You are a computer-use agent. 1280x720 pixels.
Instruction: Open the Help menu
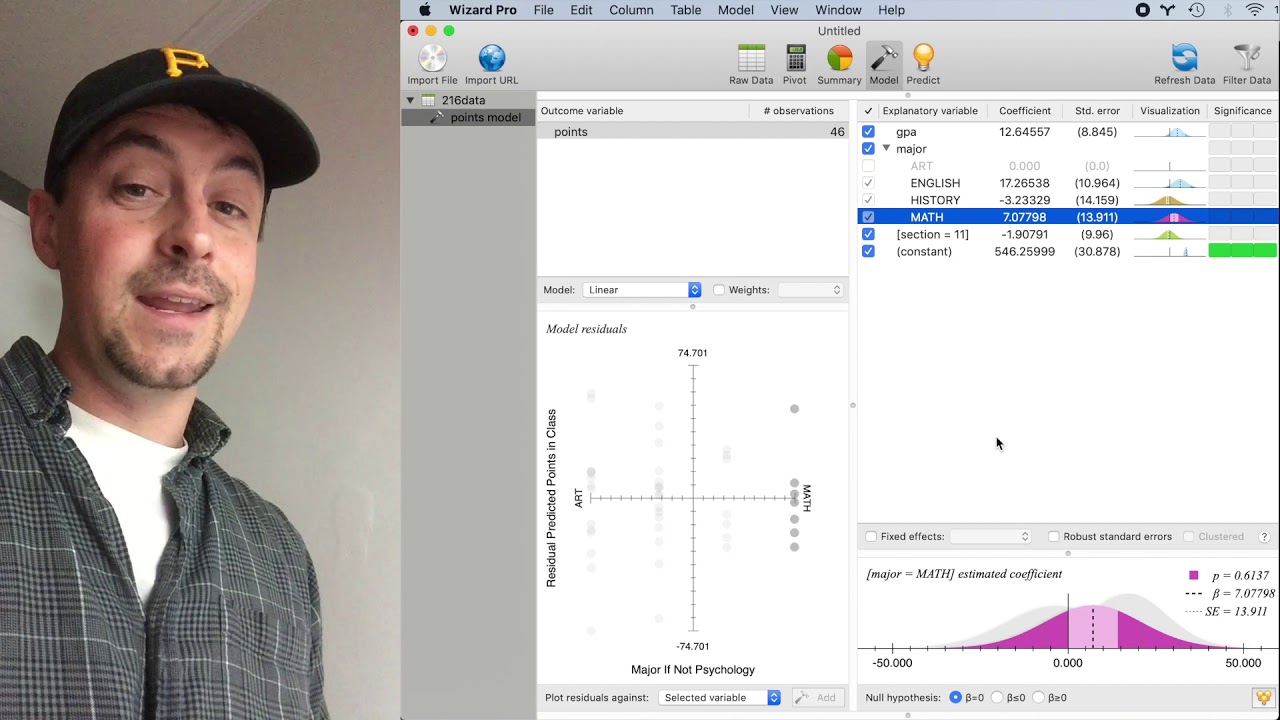(x=891, y=10)
